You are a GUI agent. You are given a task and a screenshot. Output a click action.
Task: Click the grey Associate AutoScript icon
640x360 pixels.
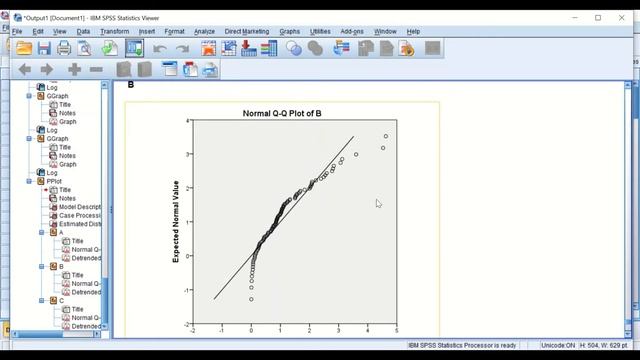366,49
